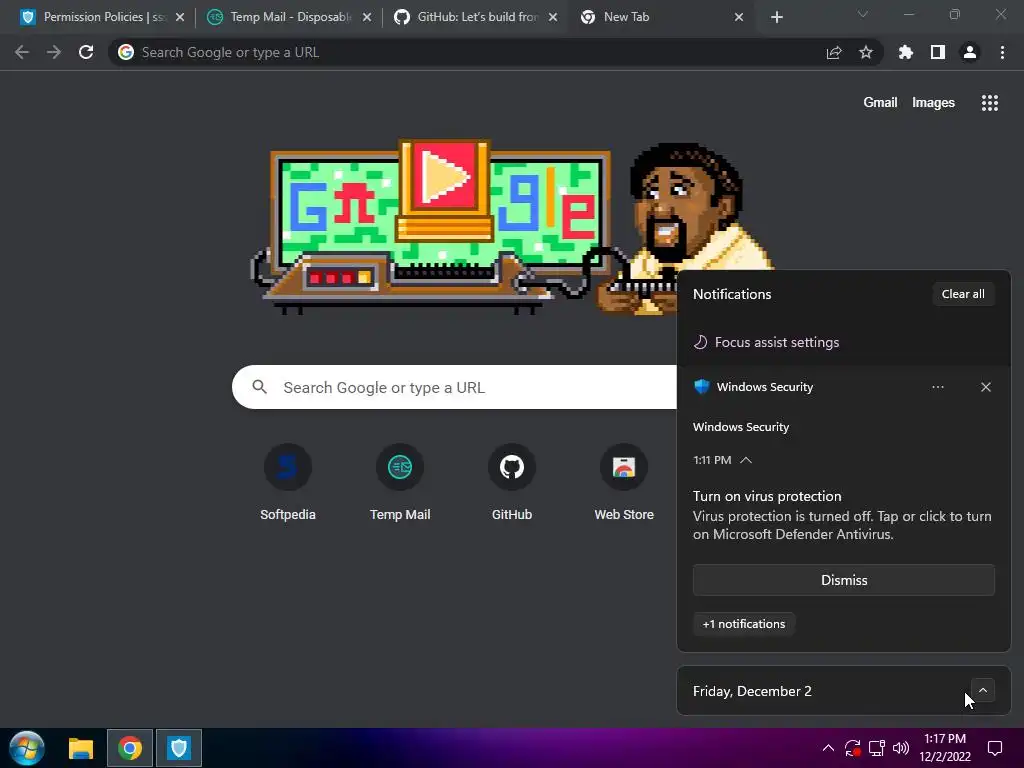Open the Chrome profile avatar
This screenshot has width=1024, height=768.
tap(970, 52)
